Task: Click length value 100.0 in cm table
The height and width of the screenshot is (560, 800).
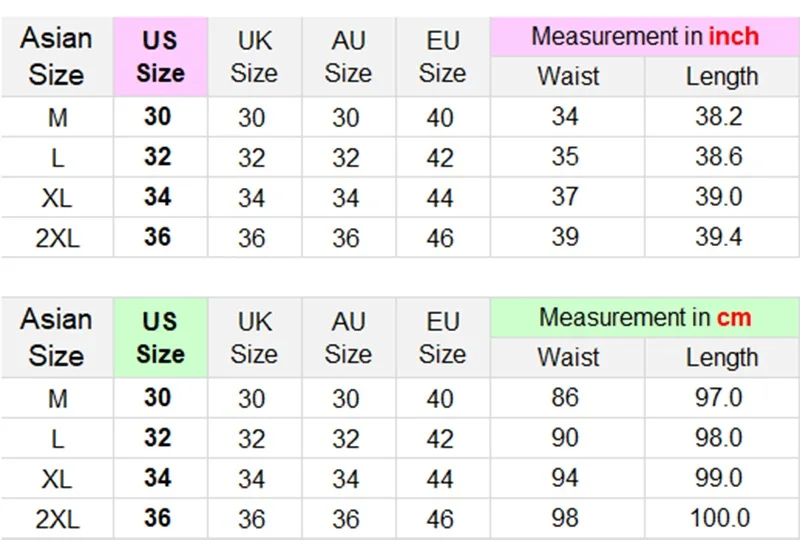Action: [x=719, y=518]
